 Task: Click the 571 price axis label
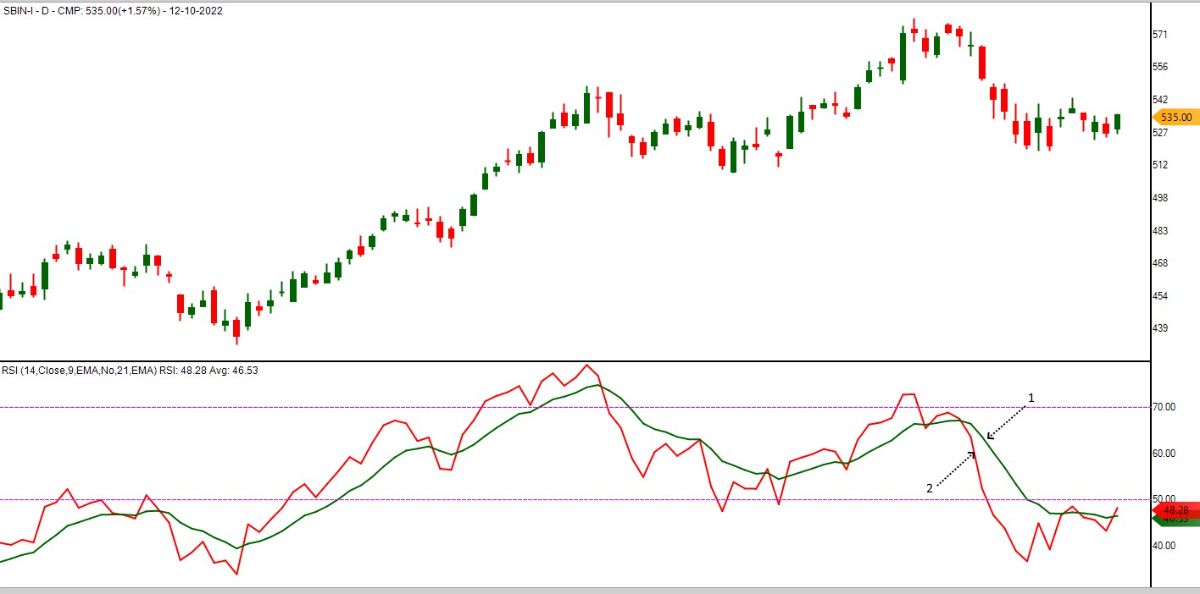pos(1161,35)
